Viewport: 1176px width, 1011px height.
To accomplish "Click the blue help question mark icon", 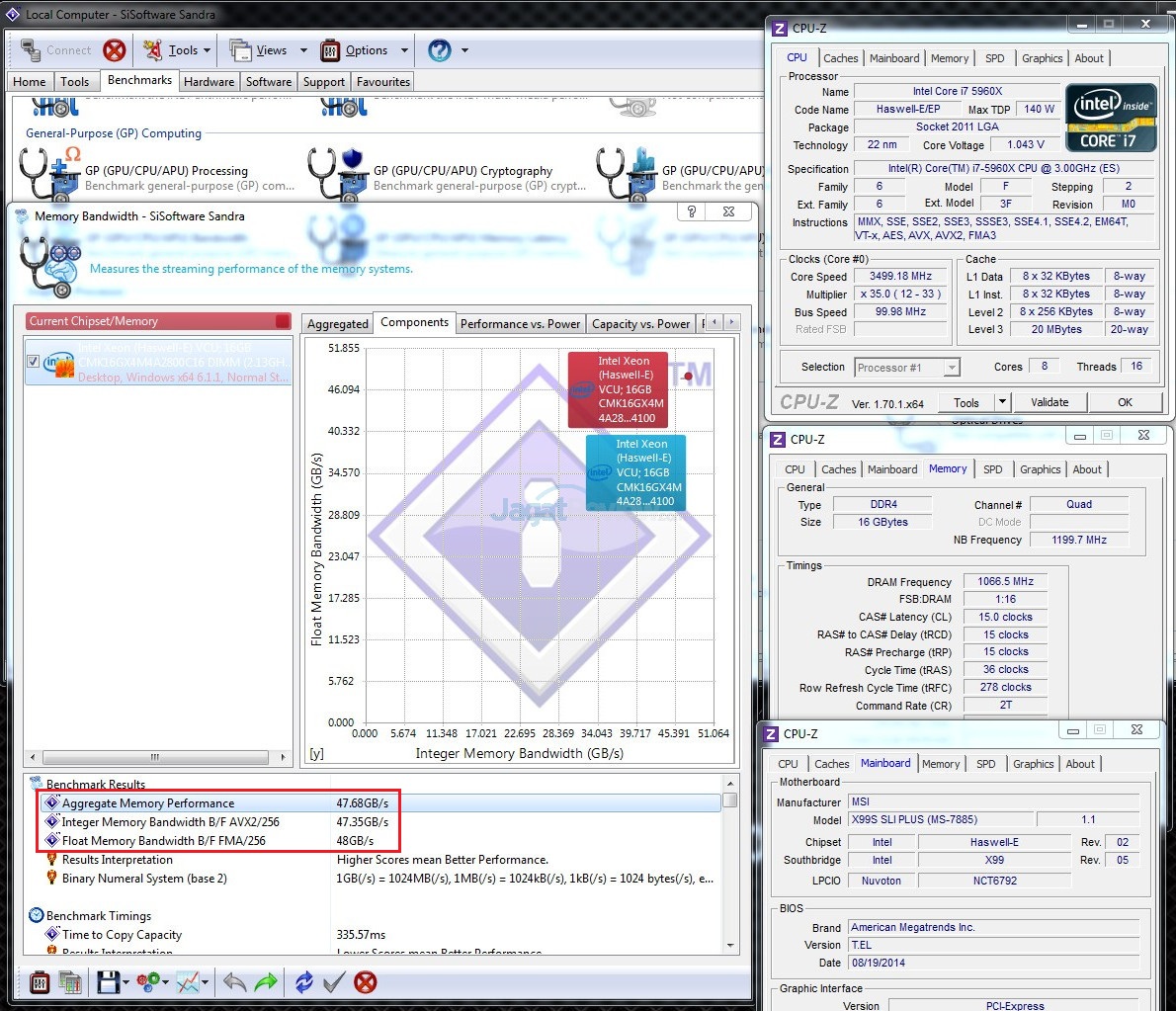I will click(x=440, y=50).
